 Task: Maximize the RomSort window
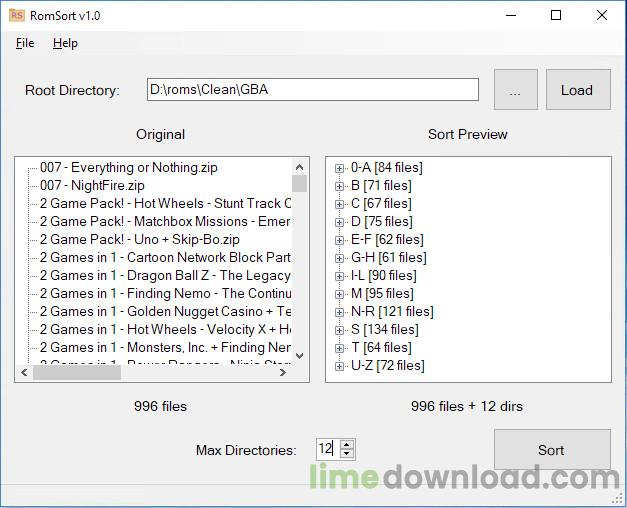pyautogui.click(x=556, y=15)
